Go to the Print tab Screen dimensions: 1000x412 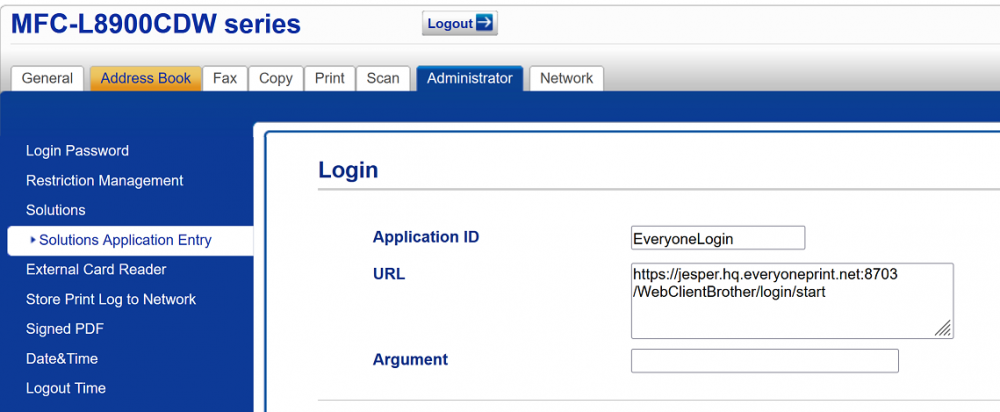point(330,78)
